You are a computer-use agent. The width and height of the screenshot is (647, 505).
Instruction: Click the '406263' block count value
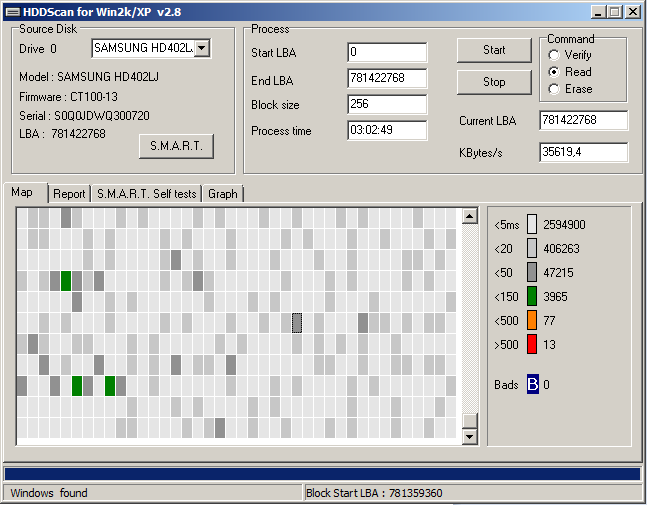[x=561, y=248]
